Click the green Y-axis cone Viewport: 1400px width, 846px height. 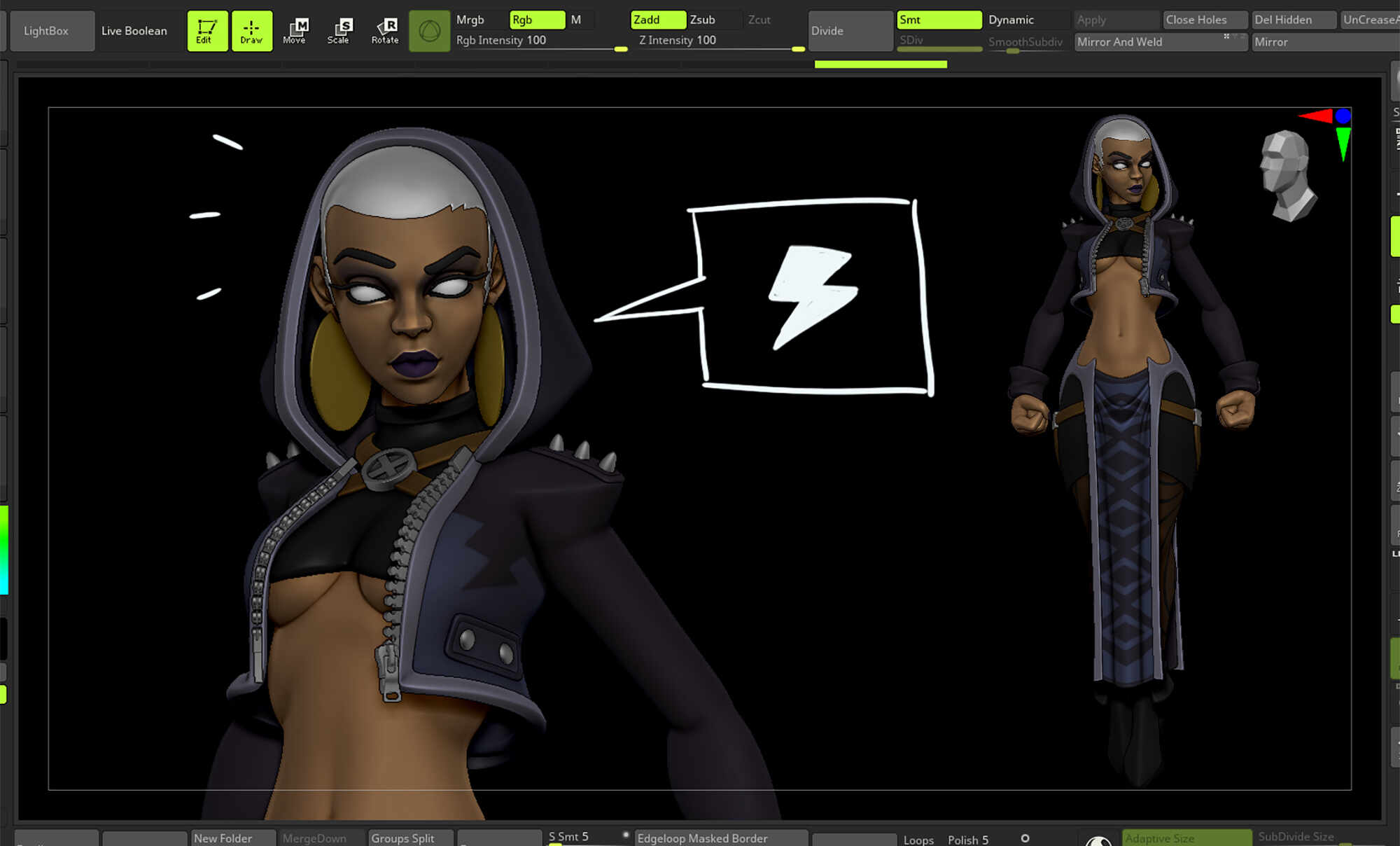pyautogui.click(x=1343, y=144)
